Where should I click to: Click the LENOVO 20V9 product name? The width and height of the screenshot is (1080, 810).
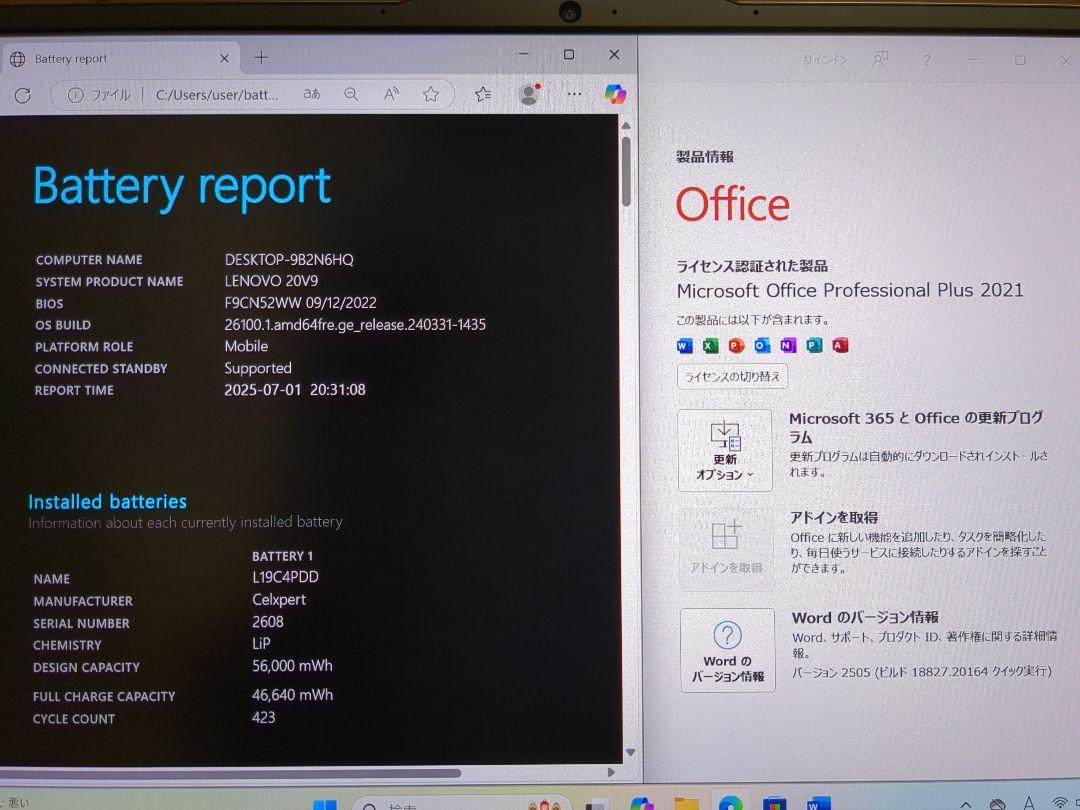[271, 281]
